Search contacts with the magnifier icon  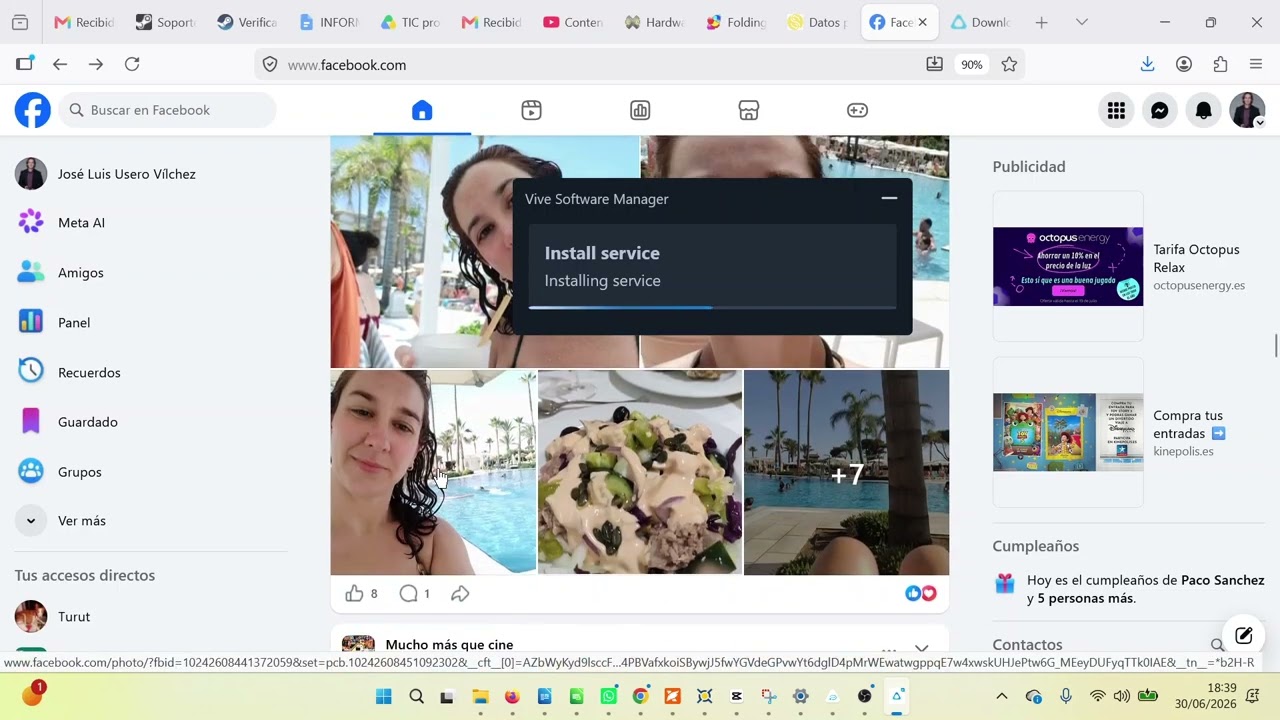[x=1218, y=645]
